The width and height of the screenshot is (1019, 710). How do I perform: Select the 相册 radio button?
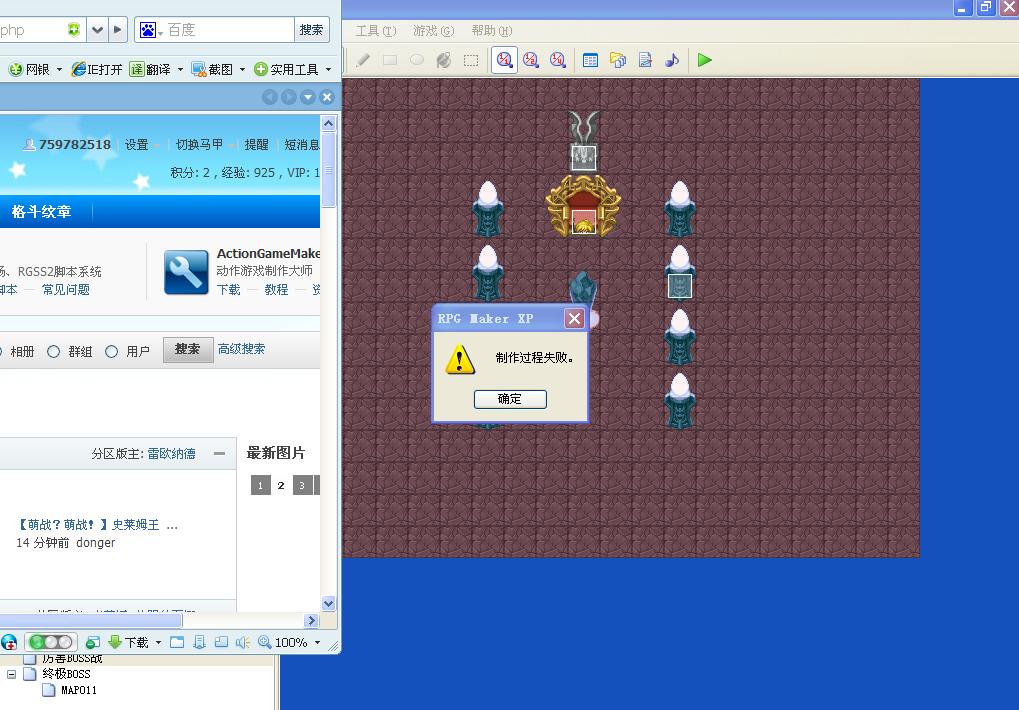(x=1, y=351)
